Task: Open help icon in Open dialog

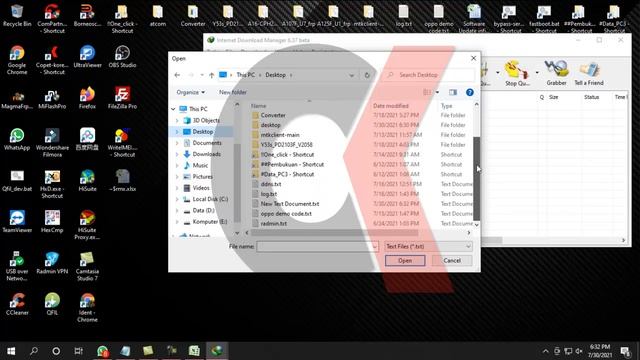Action: click(x=470, y=92)
